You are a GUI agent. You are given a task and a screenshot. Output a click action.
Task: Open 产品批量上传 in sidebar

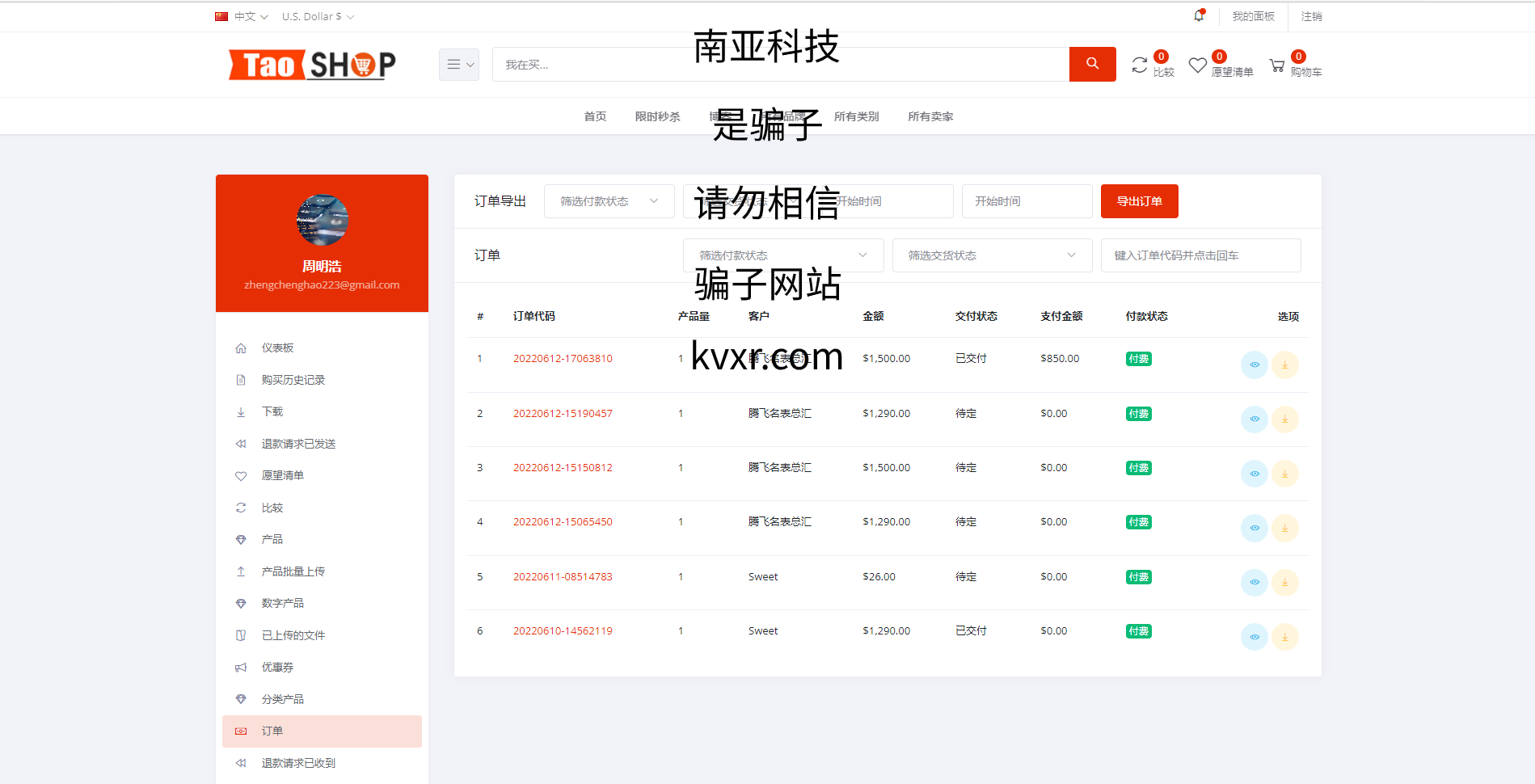coord(322,571)
